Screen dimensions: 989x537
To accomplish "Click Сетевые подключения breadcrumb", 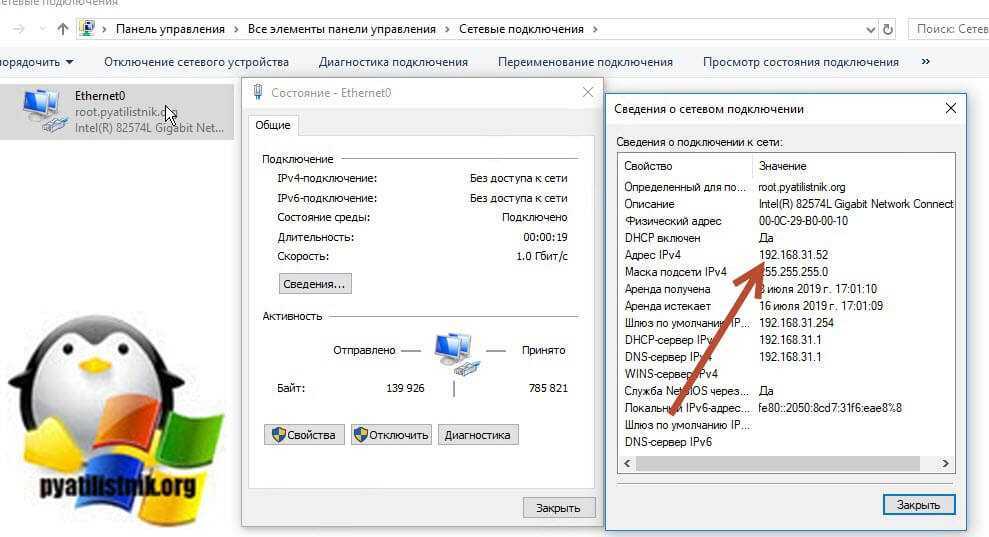I will click(x=521, y=29).
